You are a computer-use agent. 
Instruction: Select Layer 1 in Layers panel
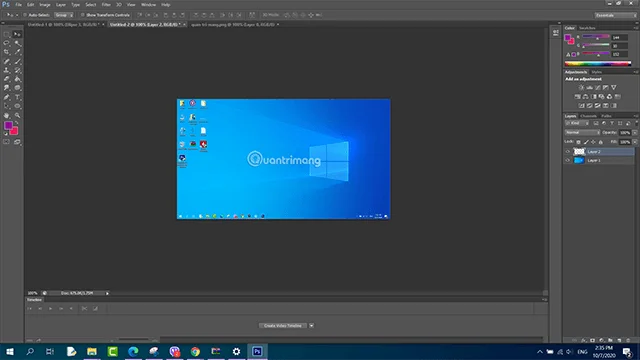pyautogui.click(x=599, y=160)
